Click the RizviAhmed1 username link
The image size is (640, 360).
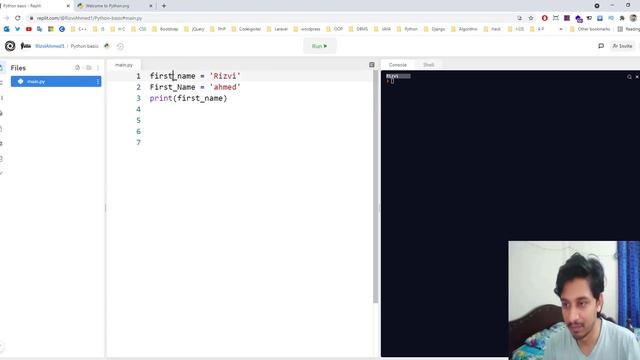pyautogui.click(x=49, y=46)
